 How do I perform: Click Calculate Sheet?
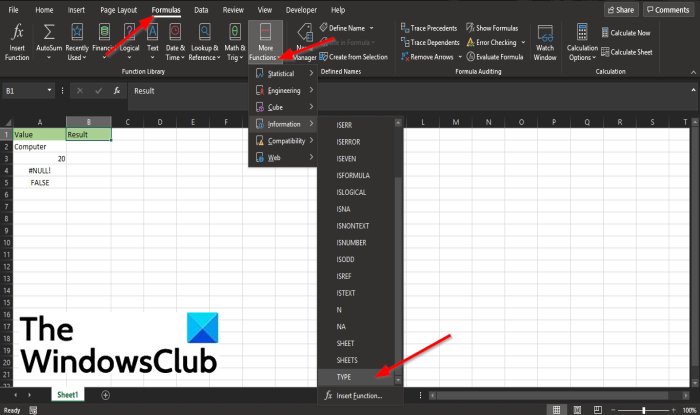pyautogui.click(x=627, y=52)
